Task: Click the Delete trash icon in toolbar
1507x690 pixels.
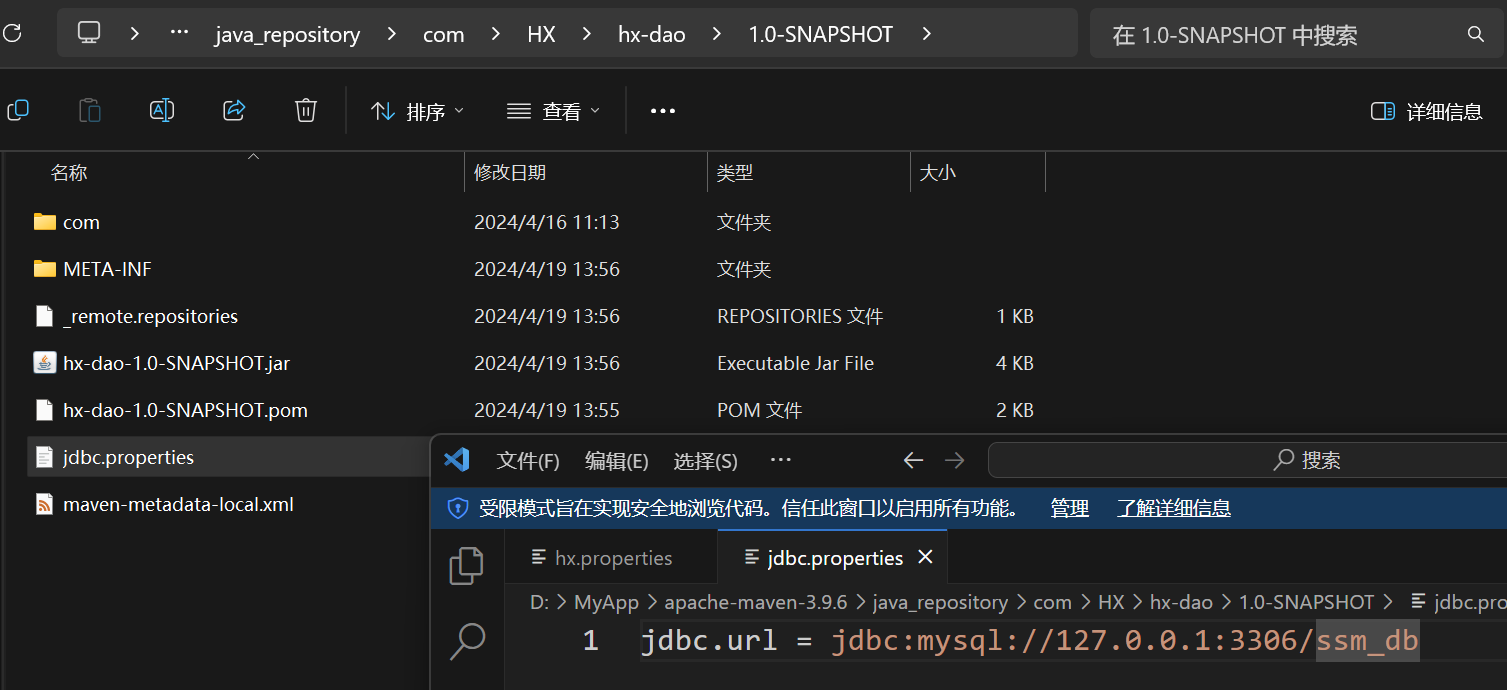Action: coord(306,111)
